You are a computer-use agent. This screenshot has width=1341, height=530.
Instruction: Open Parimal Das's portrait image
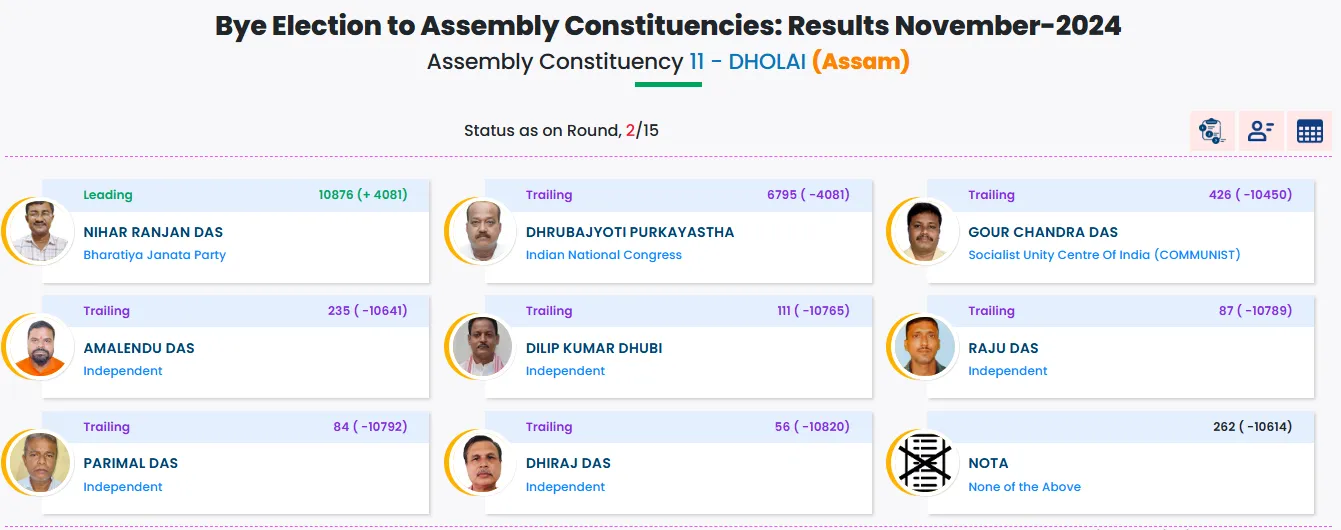(40, 462)
